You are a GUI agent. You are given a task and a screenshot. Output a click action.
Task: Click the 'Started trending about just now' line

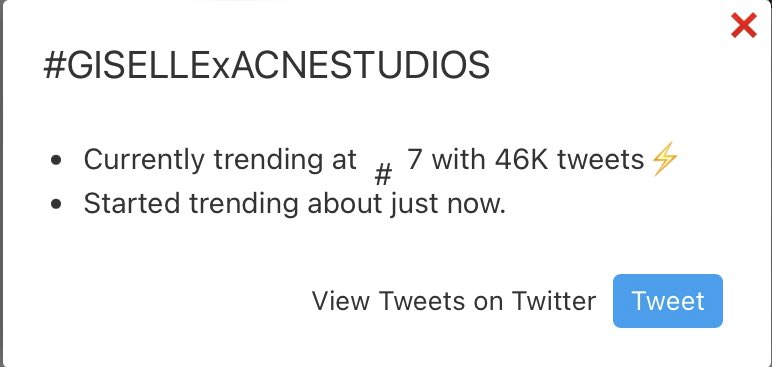pos(294,204)
